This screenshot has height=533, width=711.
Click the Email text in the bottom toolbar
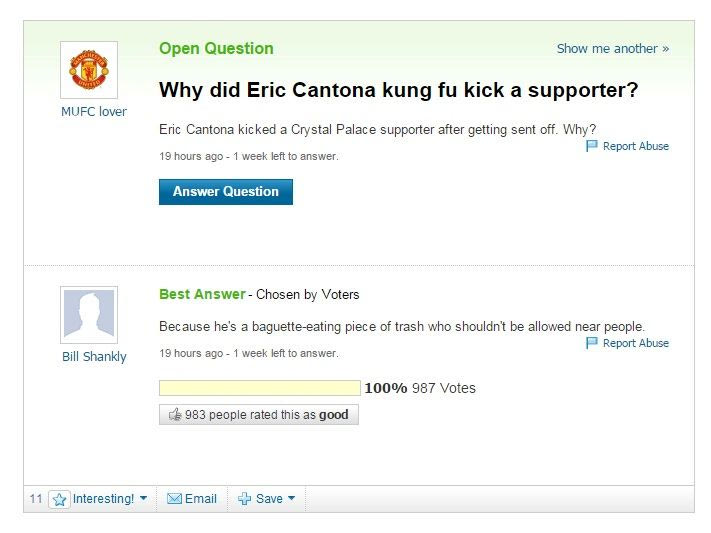tap(201, 499)
